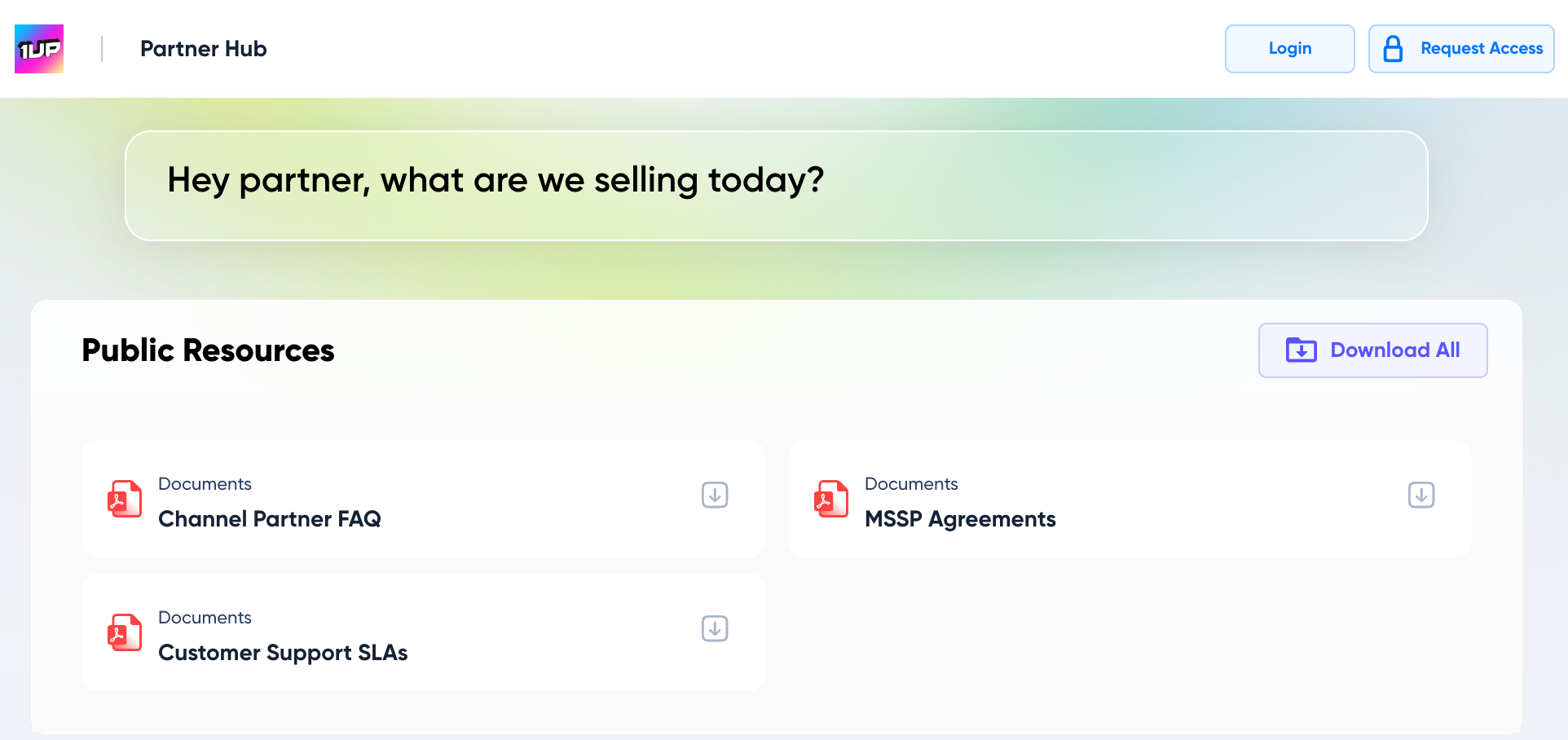Click the lock icon beside Request Access
The image size is (1568, 740).
click(1393, 49)
